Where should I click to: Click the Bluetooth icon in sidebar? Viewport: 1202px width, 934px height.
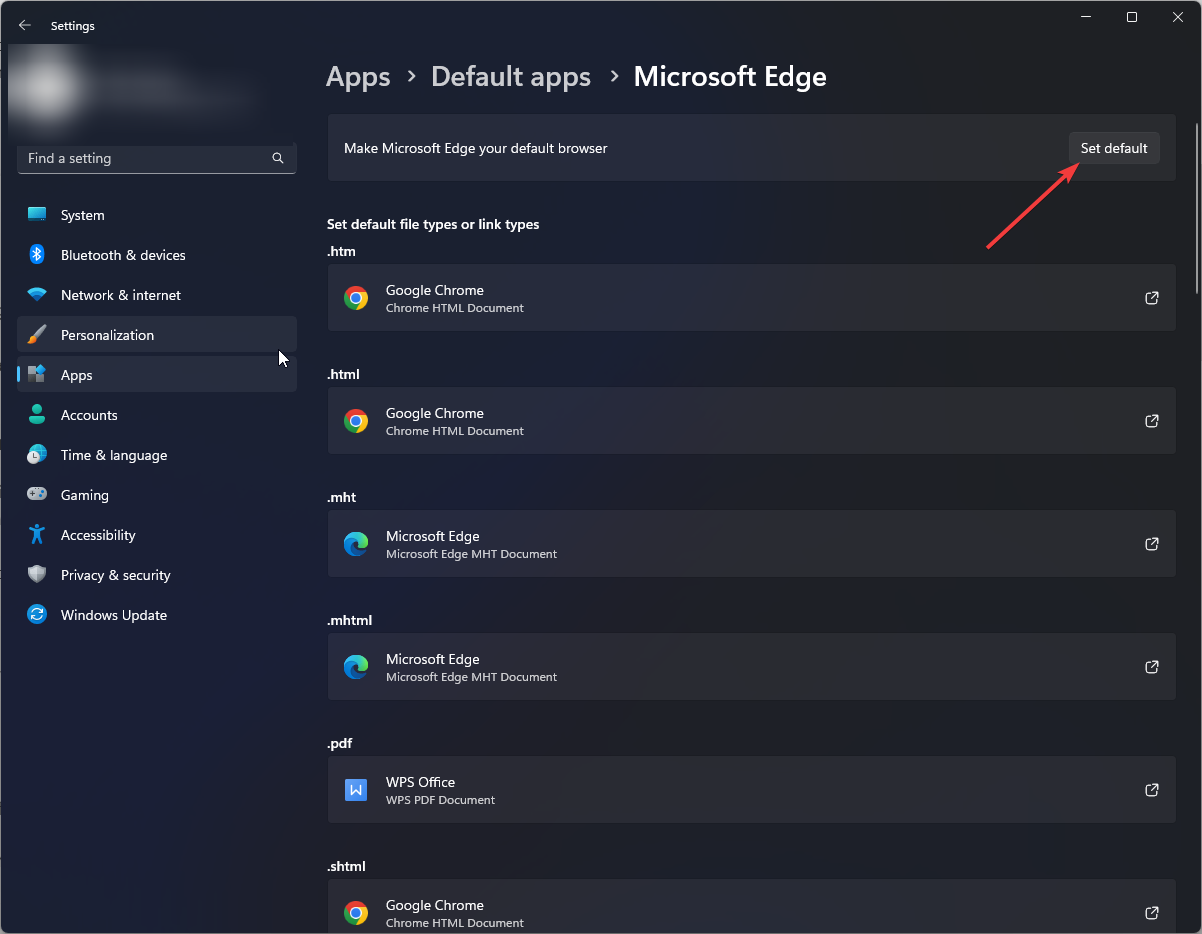click(x=37, y=255)
